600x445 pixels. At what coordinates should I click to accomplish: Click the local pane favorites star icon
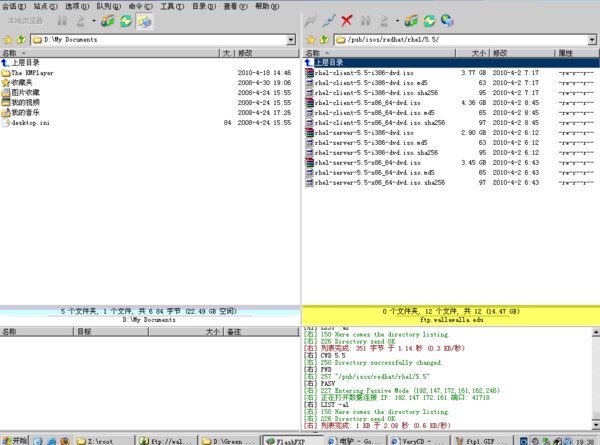7,39
